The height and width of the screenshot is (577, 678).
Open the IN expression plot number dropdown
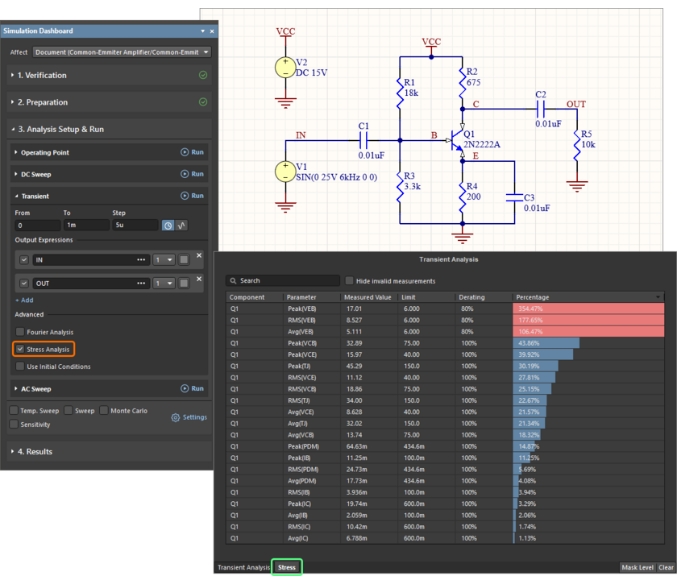pyautogui.click(x=164, y=260)
